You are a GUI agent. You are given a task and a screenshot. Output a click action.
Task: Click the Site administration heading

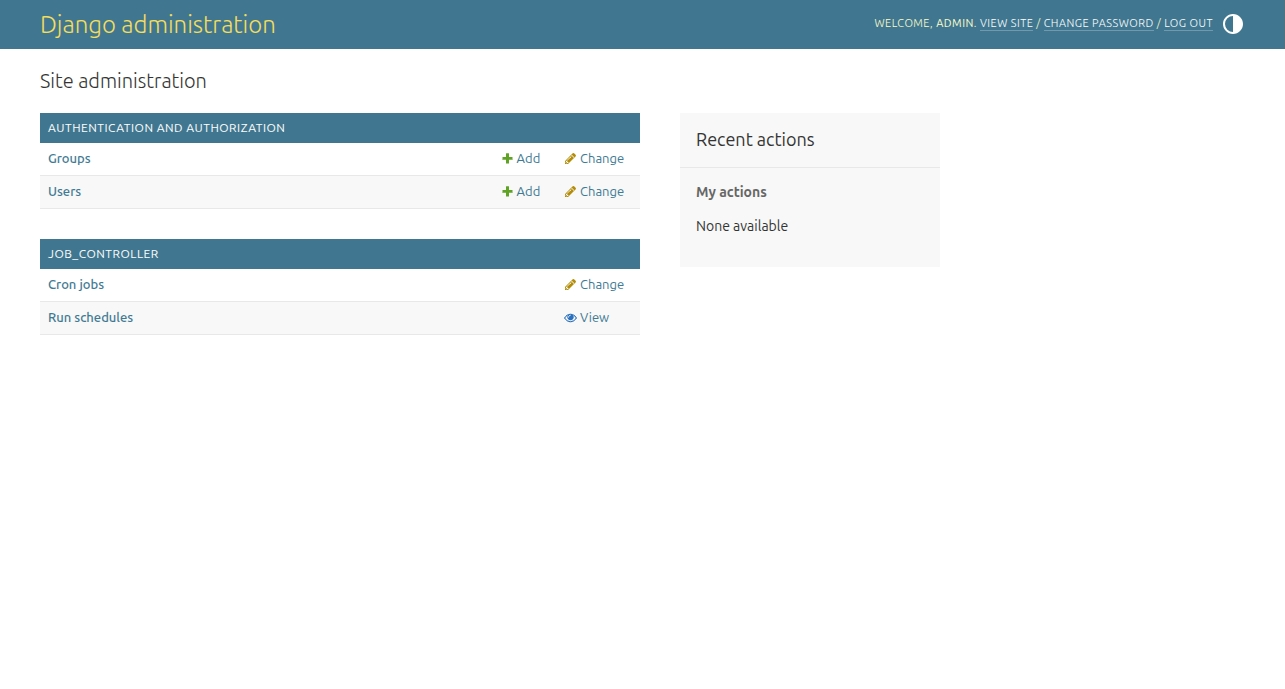123,81
